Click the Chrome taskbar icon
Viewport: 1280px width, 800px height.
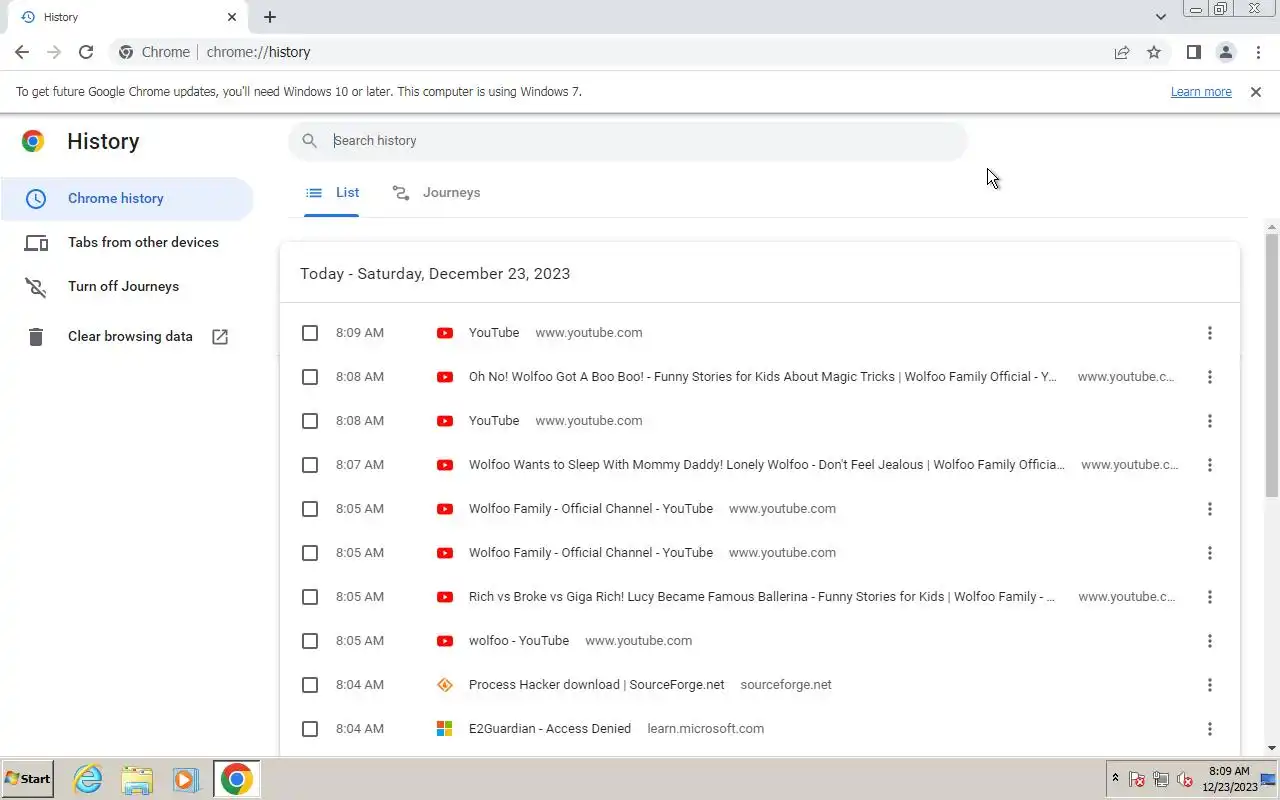[237, 779]
